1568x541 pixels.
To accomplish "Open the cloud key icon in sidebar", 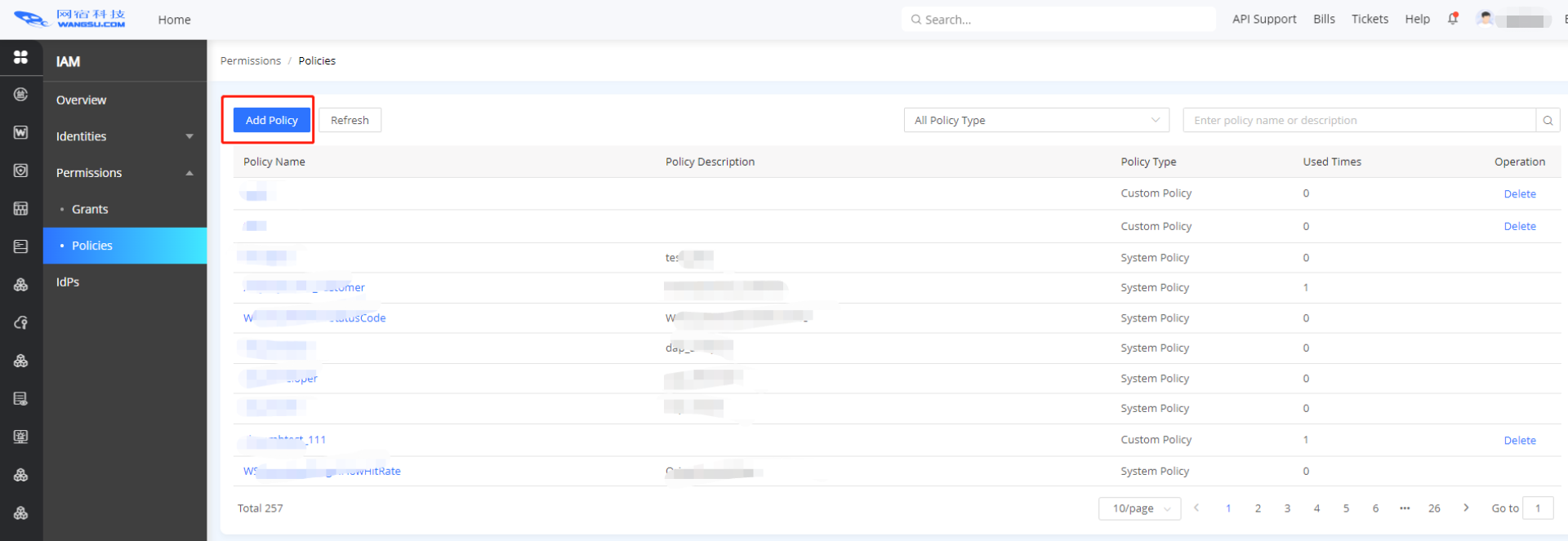I will 21,323.
